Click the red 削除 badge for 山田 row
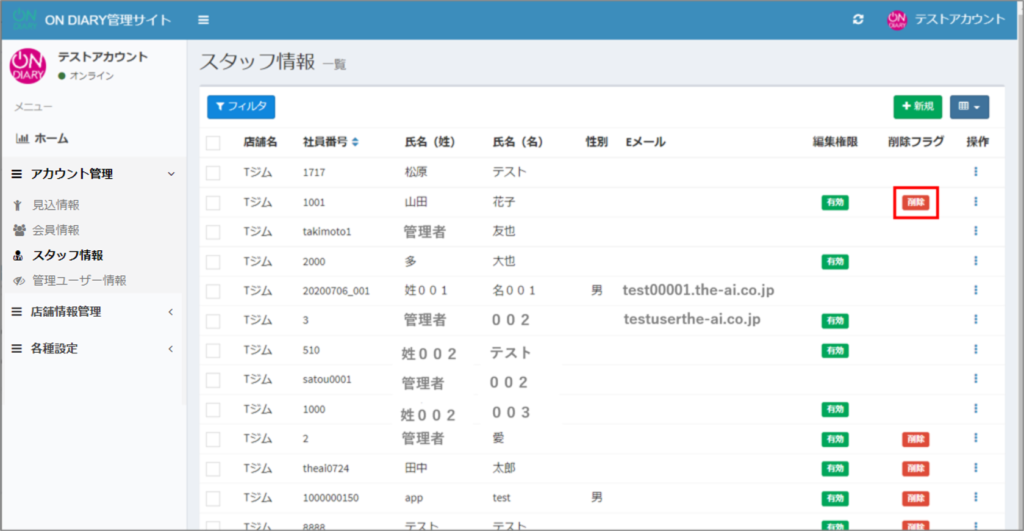 tap(915, 202)
